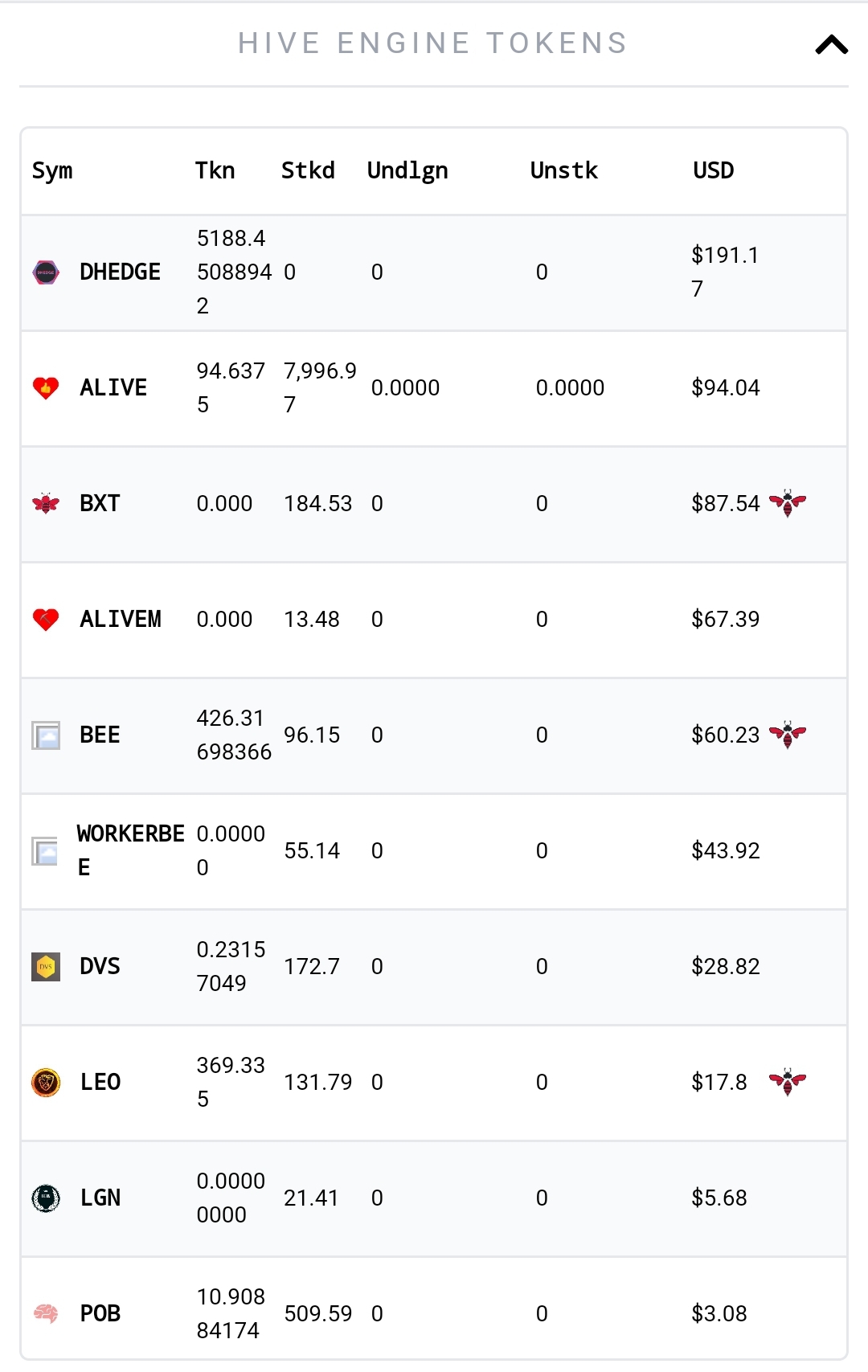Click the bee icon next to $87.54
The width and height of the screenshot is (868, 1372).
pyautogui.click(x=788, y=503)
